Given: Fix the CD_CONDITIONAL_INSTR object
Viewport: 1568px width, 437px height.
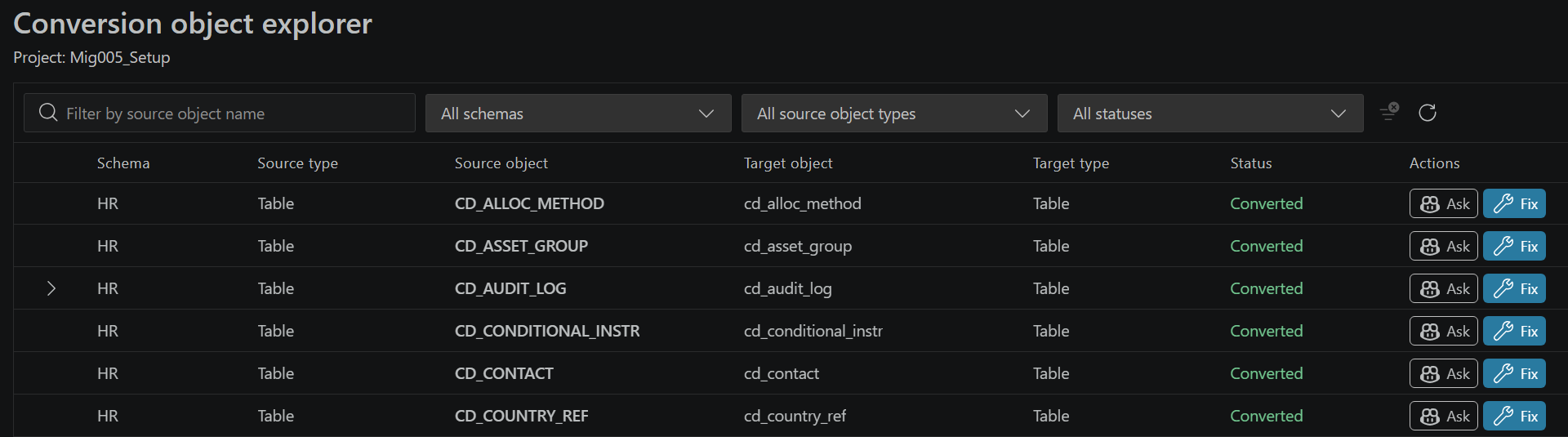Looking at the screenshot, I should tap(1514, 331).
